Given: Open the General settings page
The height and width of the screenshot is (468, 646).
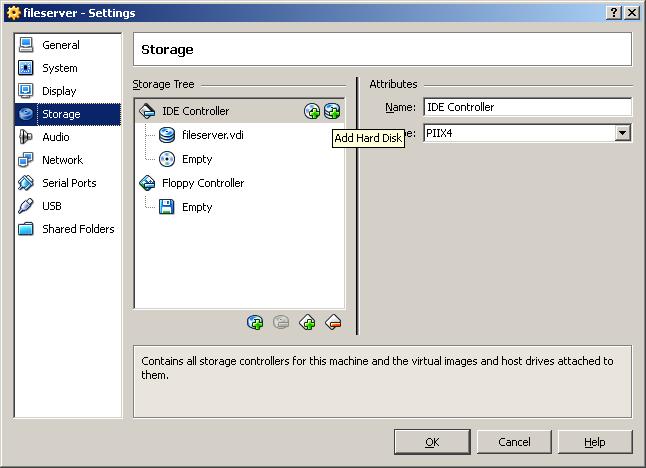Looking at the screenshot, I should pos(68,45).
